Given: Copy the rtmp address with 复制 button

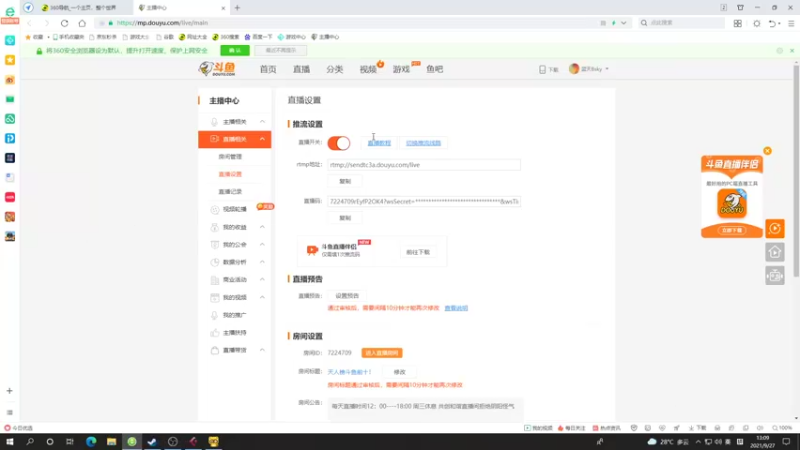Looking at the screenshot, I should pos(345,181).
